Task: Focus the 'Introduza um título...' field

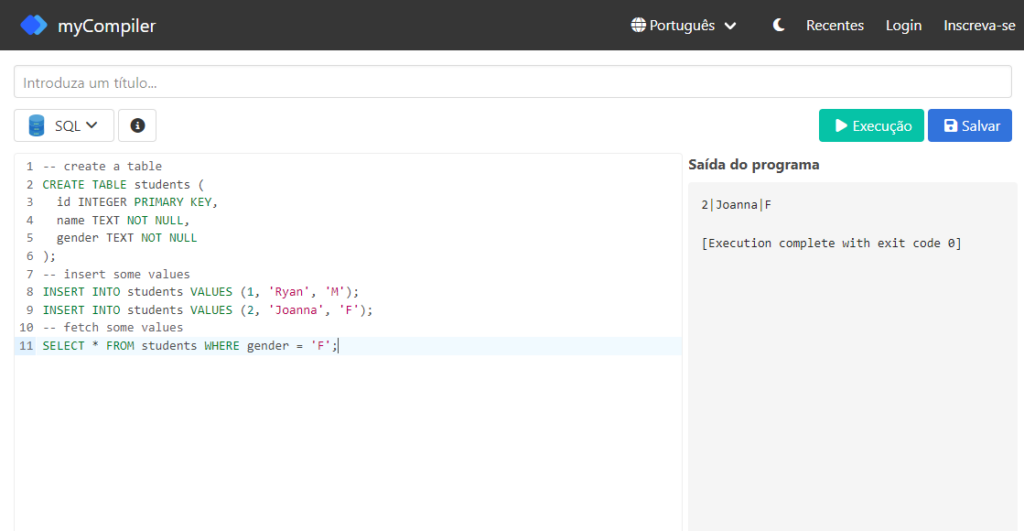Action: [x=513, y=82]
